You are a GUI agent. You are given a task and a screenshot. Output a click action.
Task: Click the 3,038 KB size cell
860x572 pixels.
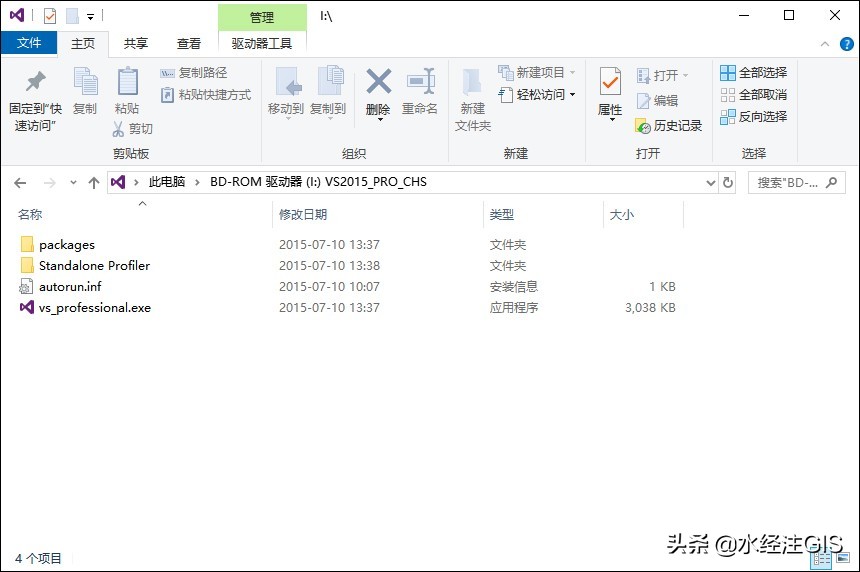pyautogui.click(x=650, y=308)
